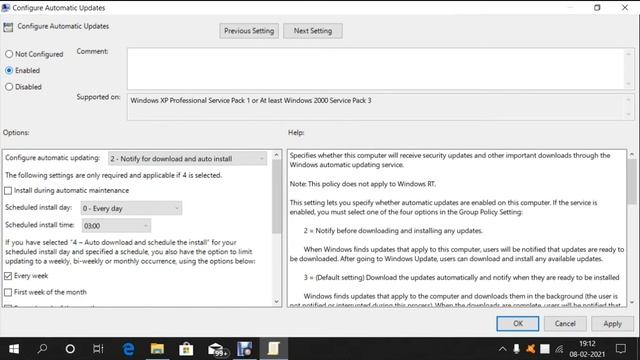
Task: Open File Explorer from taskbar
Action: 157,349
